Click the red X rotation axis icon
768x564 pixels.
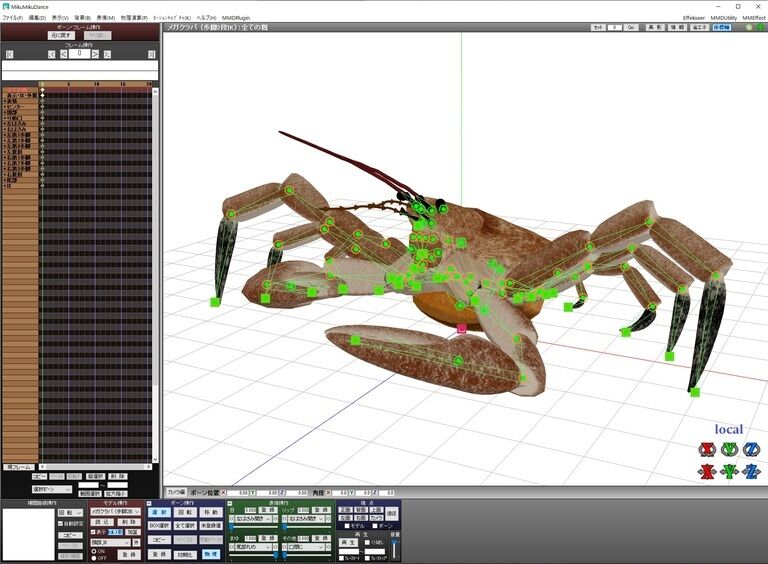pos(706,449)
